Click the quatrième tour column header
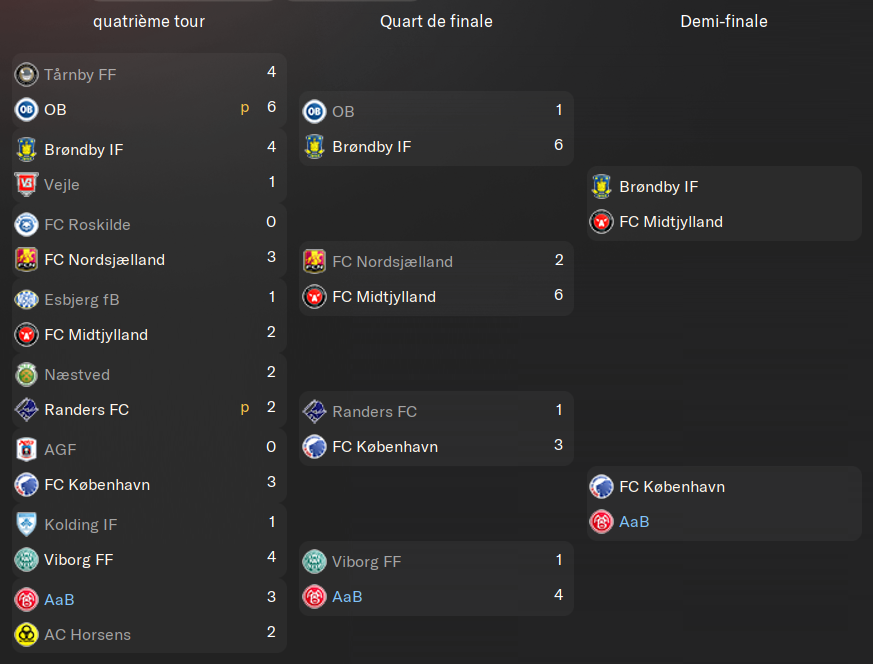 tap(149, 21)
